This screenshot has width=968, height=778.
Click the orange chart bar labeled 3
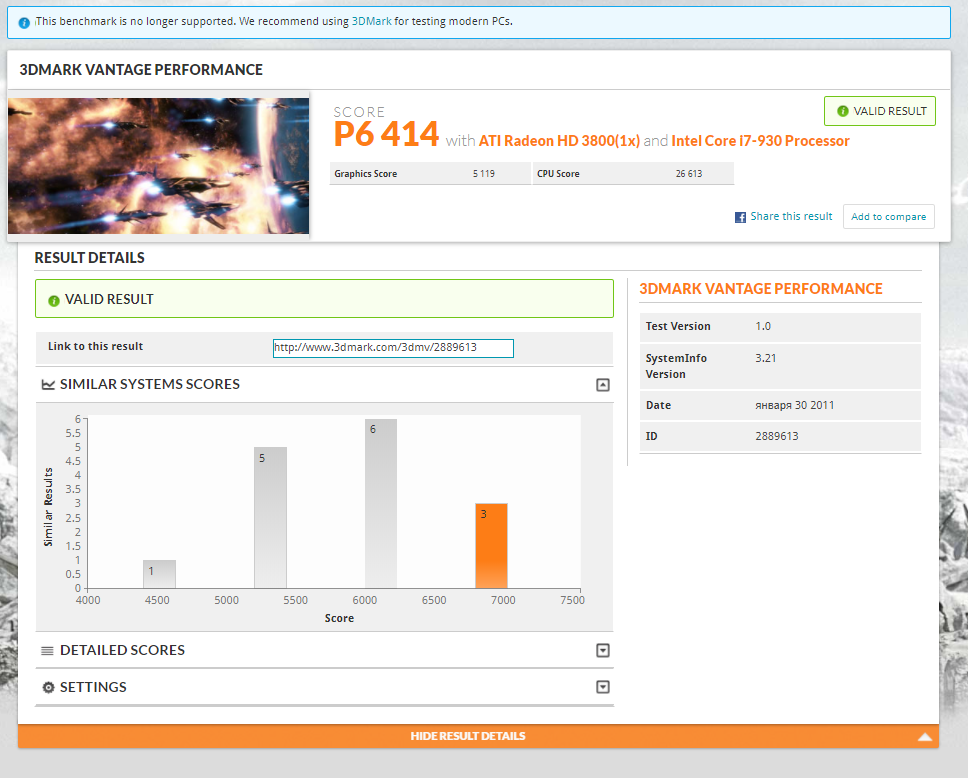tap(491, 546)
